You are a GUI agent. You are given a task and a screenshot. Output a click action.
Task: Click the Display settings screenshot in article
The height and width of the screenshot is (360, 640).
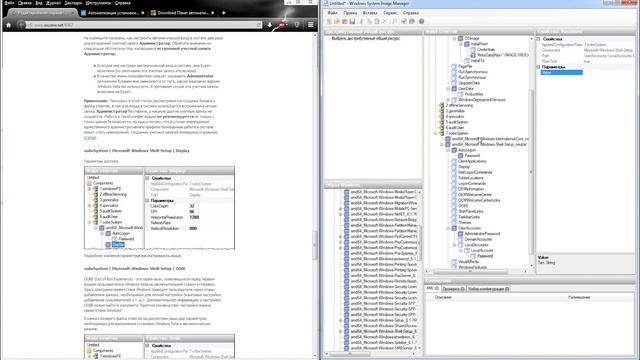coord(160,207)
